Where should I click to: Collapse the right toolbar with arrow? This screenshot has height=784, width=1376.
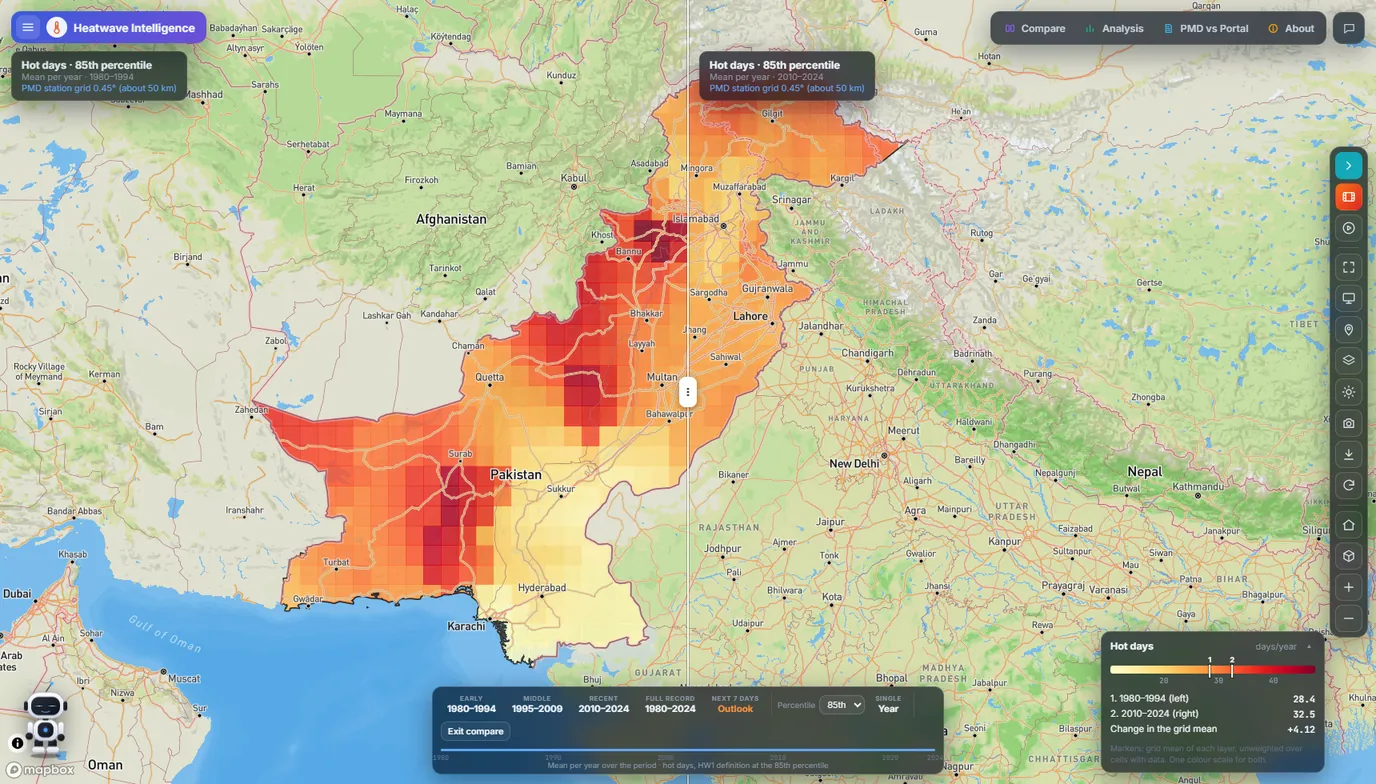[x=1349, y=166]
